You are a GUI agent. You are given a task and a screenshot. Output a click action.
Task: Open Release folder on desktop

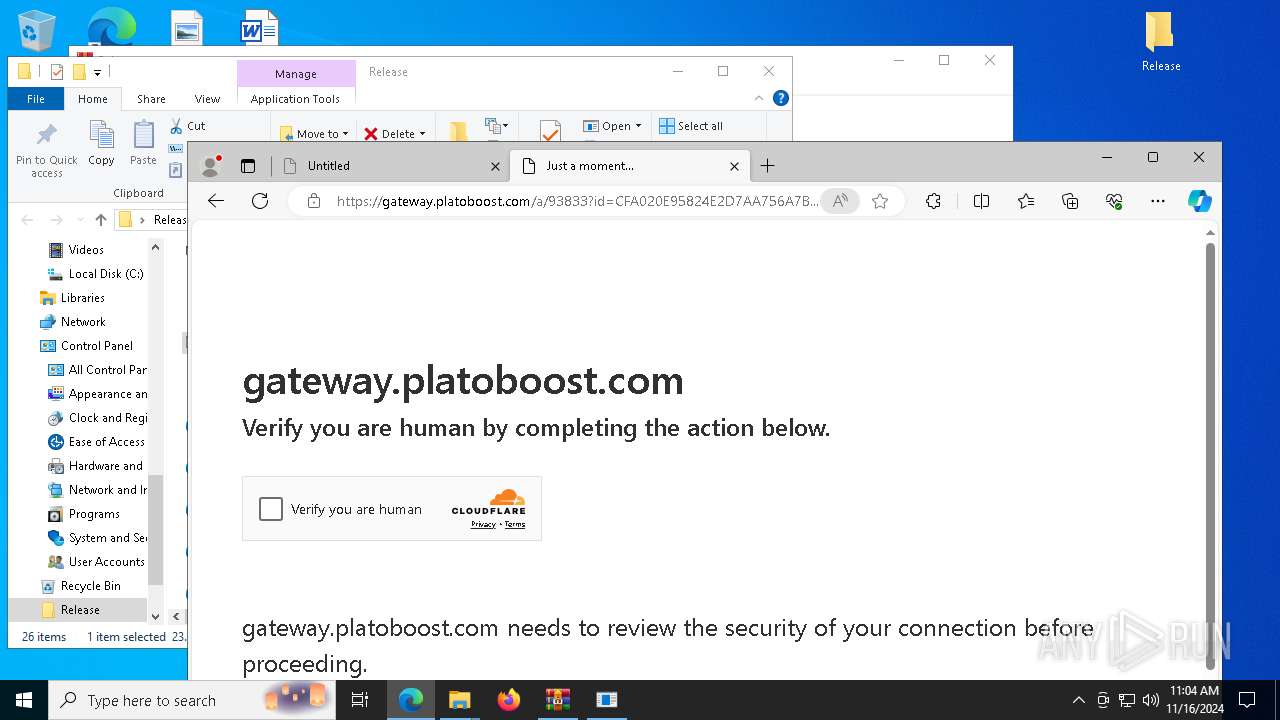pos(1160,42)
